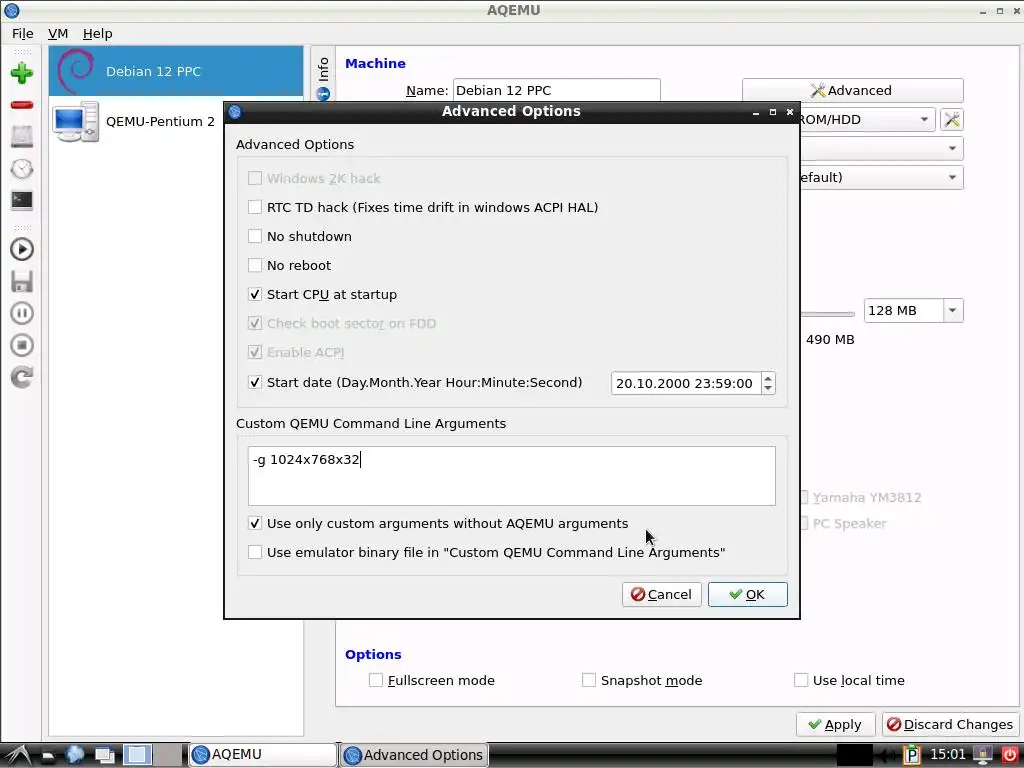Enable Fullscreen mode in Options
The width and height of the screenshot is (1024, 768).
[x=376, y=680]
